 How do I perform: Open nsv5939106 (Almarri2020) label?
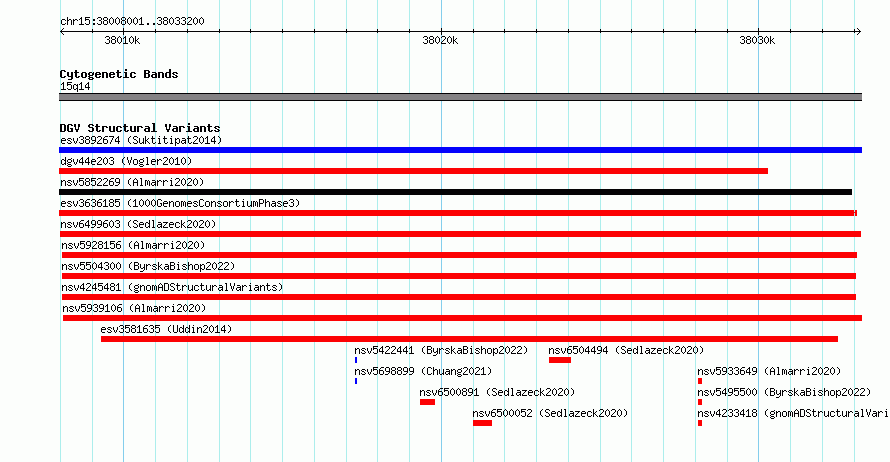[134, 308]
